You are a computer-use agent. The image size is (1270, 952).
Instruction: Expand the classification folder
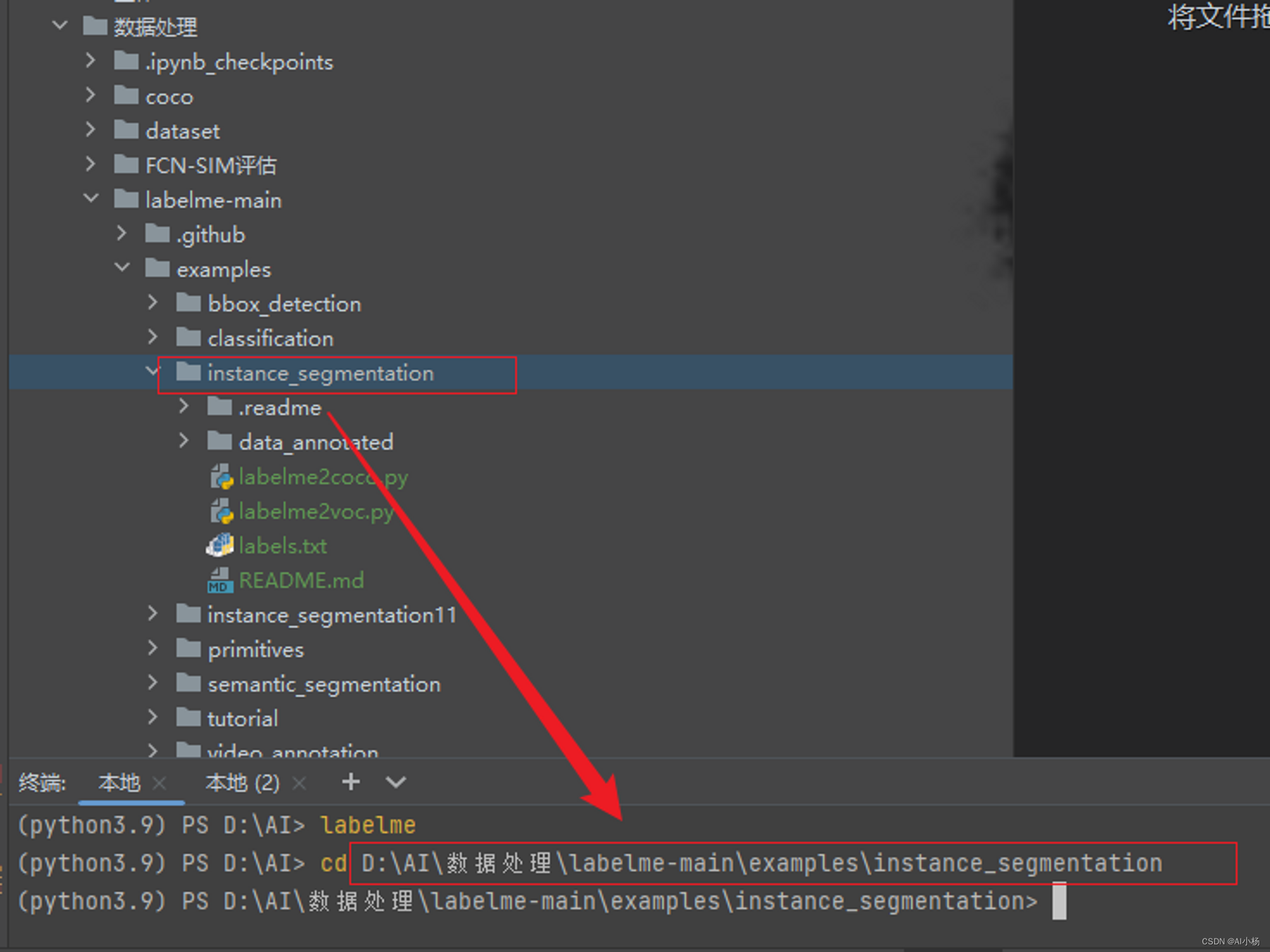(x=152, y=337)
